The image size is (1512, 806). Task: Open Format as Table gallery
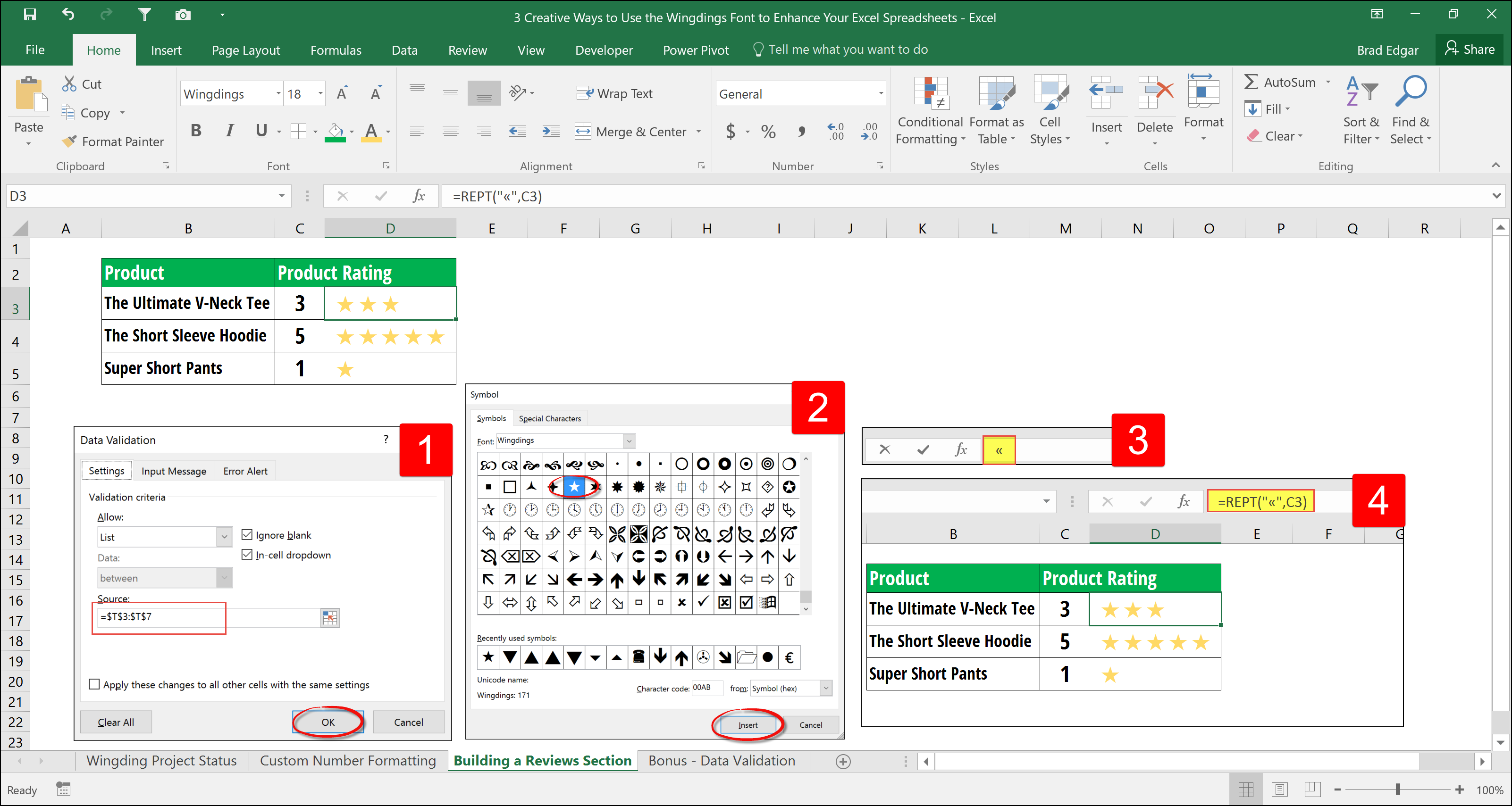(x=996, y=111)
